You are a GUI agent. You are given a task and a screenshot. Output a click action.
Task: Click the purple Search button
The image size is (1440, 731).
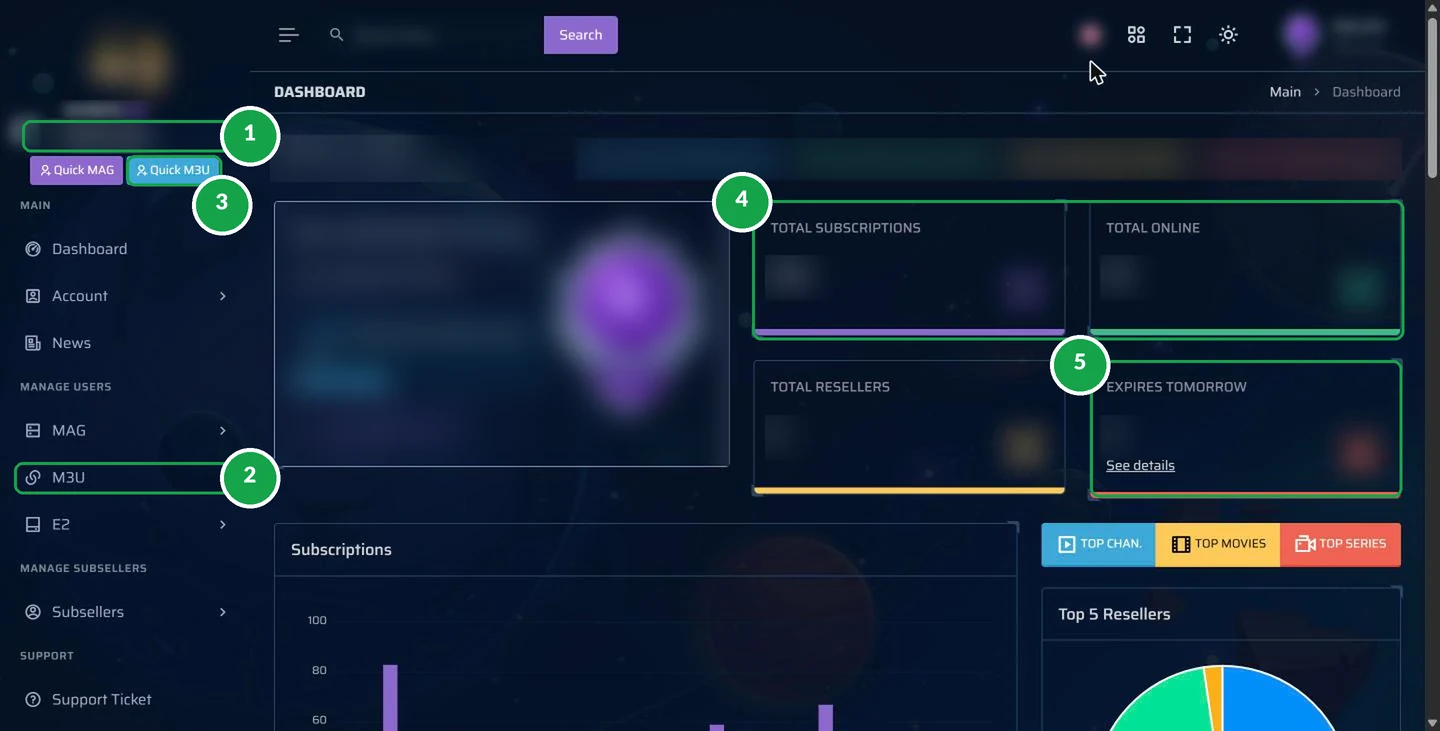pyautogui.click(x=581, y=35)
